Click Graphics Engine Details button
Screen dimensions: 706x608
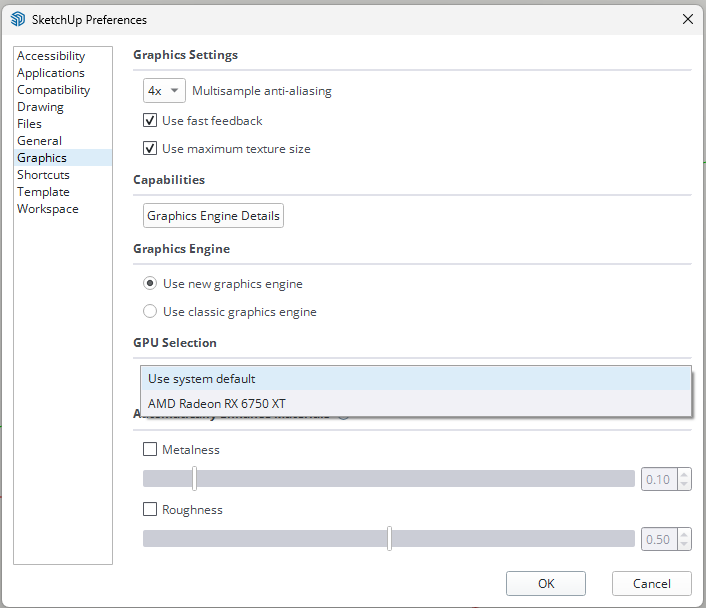click(214, 216)
